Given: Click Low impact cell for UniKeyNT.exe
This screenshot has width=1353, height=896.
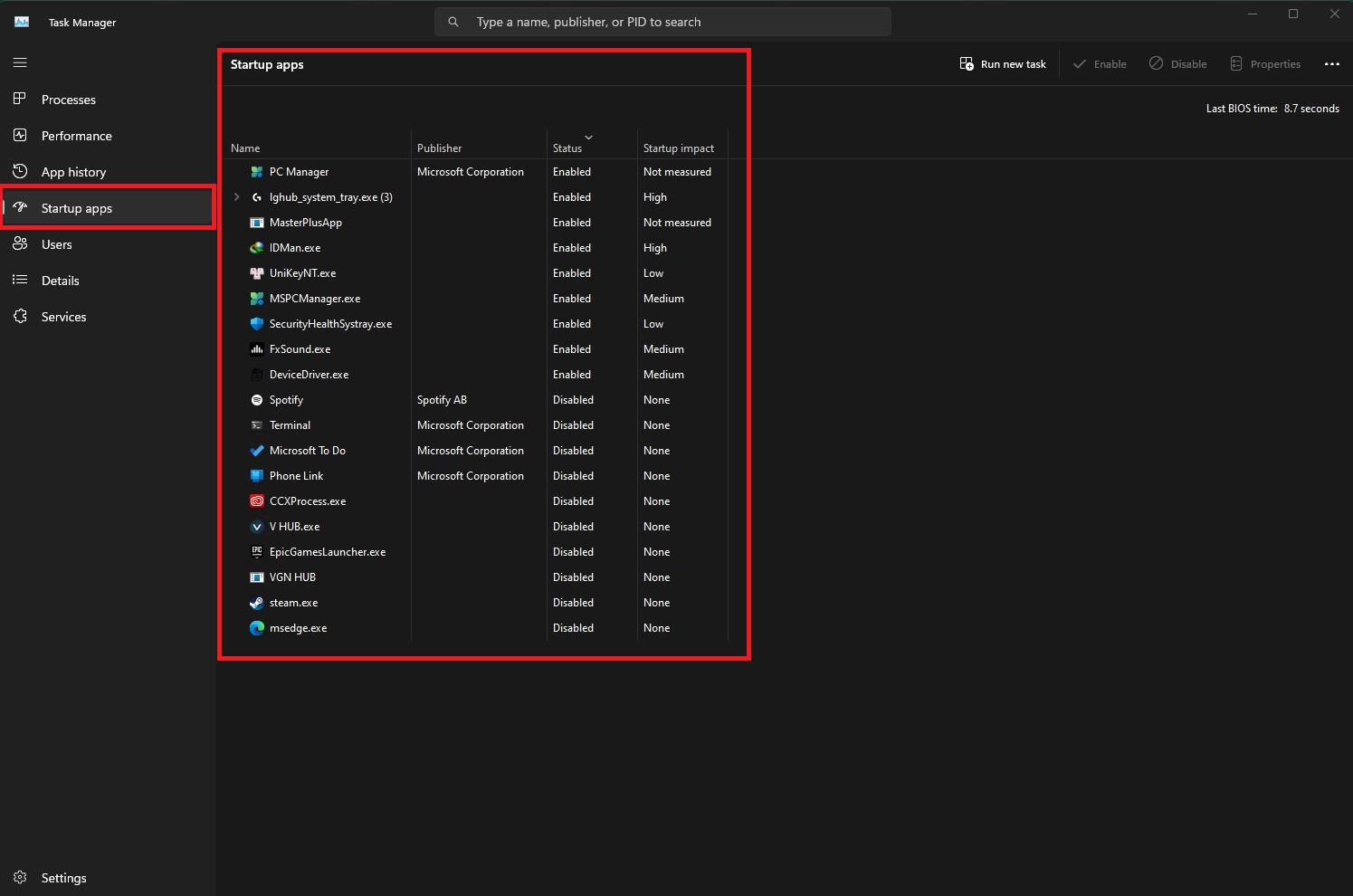Looking at the screenshot, I should tap(653, 273).
